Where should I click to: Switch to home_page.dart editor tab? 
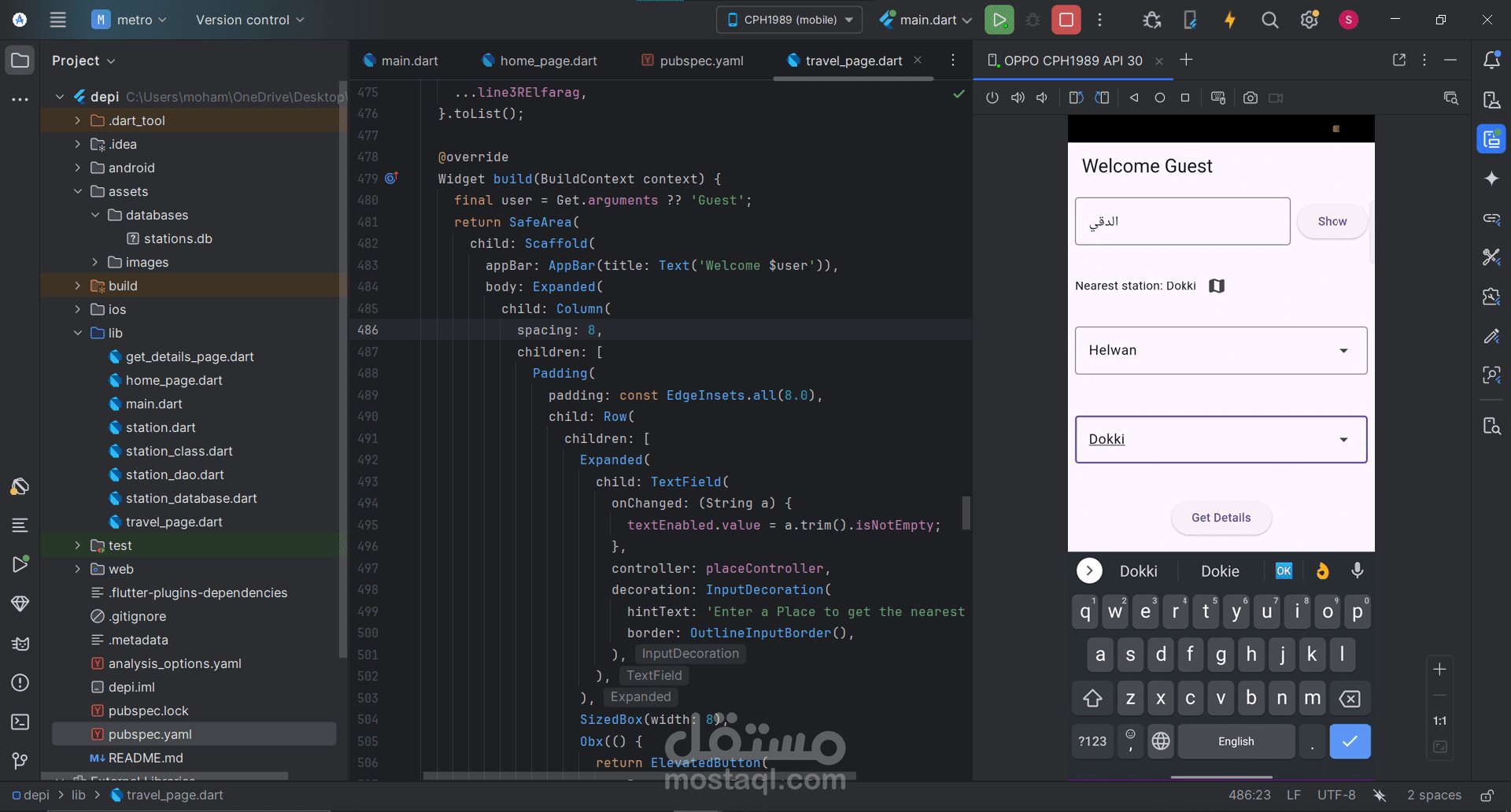[x=539, y=61]
